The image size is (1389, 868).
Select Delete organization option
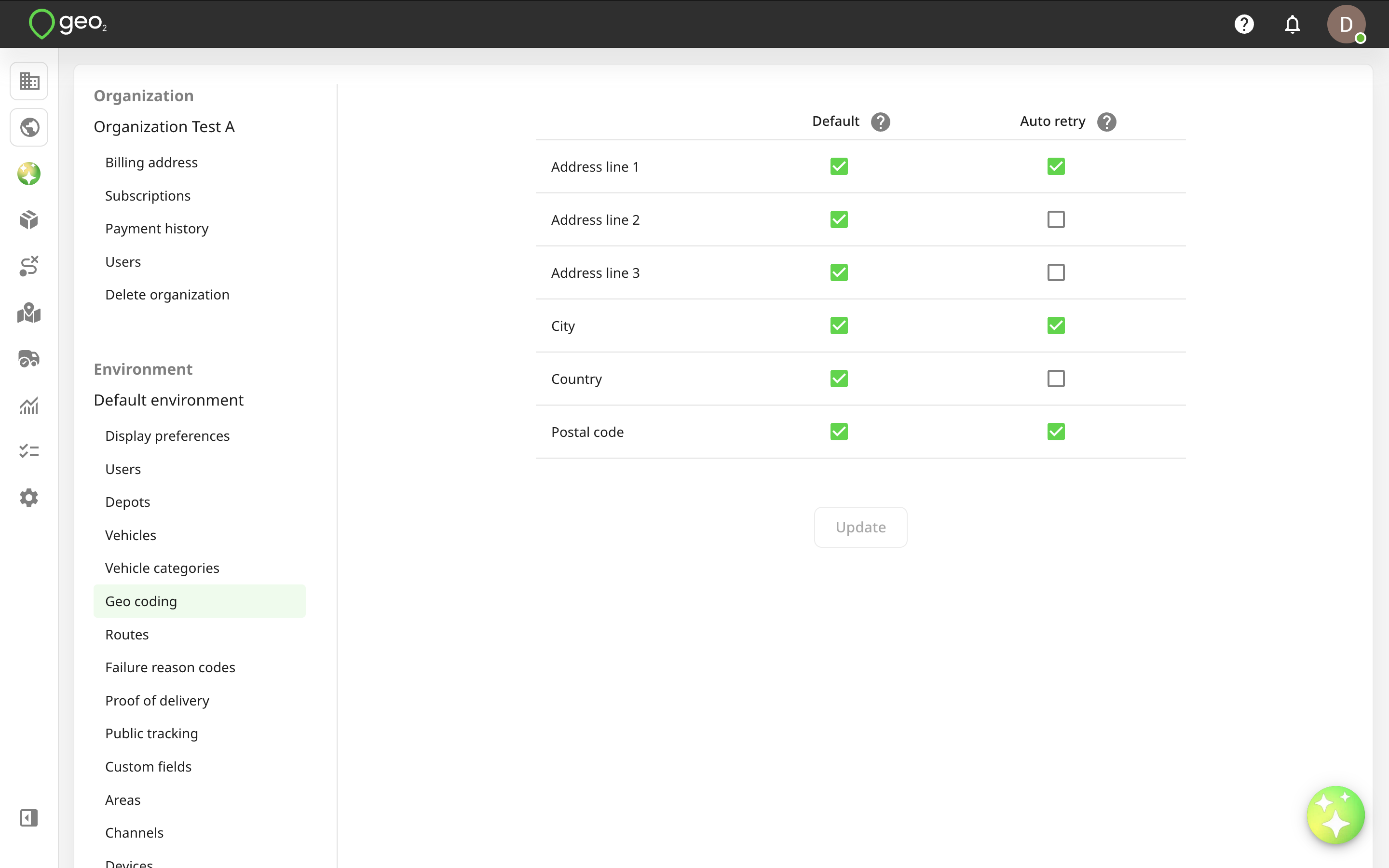point(167,295)
